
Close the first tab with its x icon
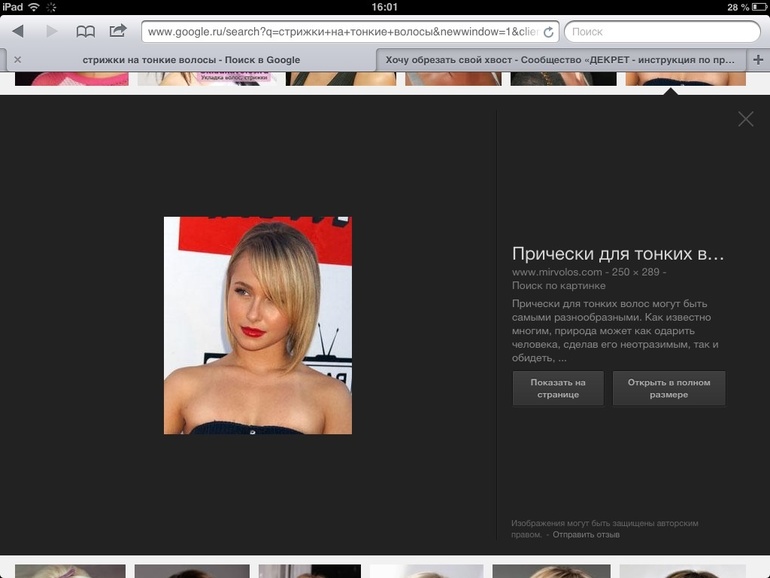pos(17,60)
